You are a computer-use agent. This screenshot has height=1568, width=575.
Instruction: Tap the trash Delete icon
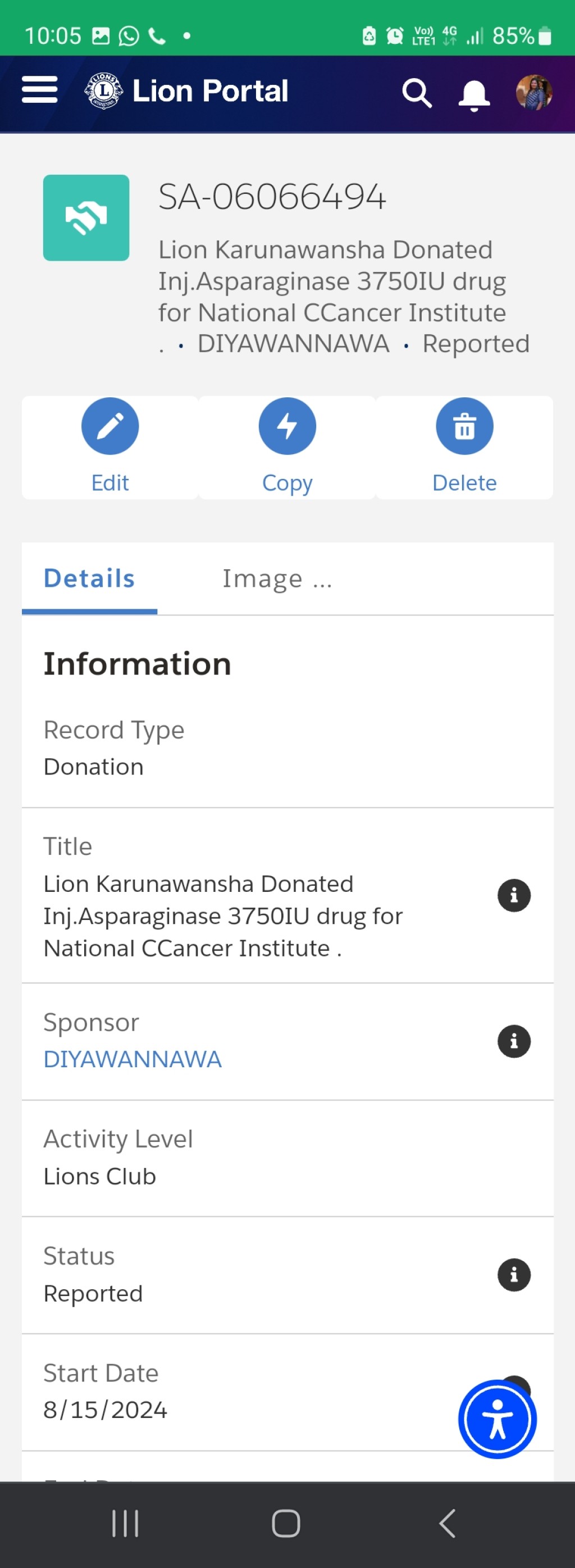point(464,426)
